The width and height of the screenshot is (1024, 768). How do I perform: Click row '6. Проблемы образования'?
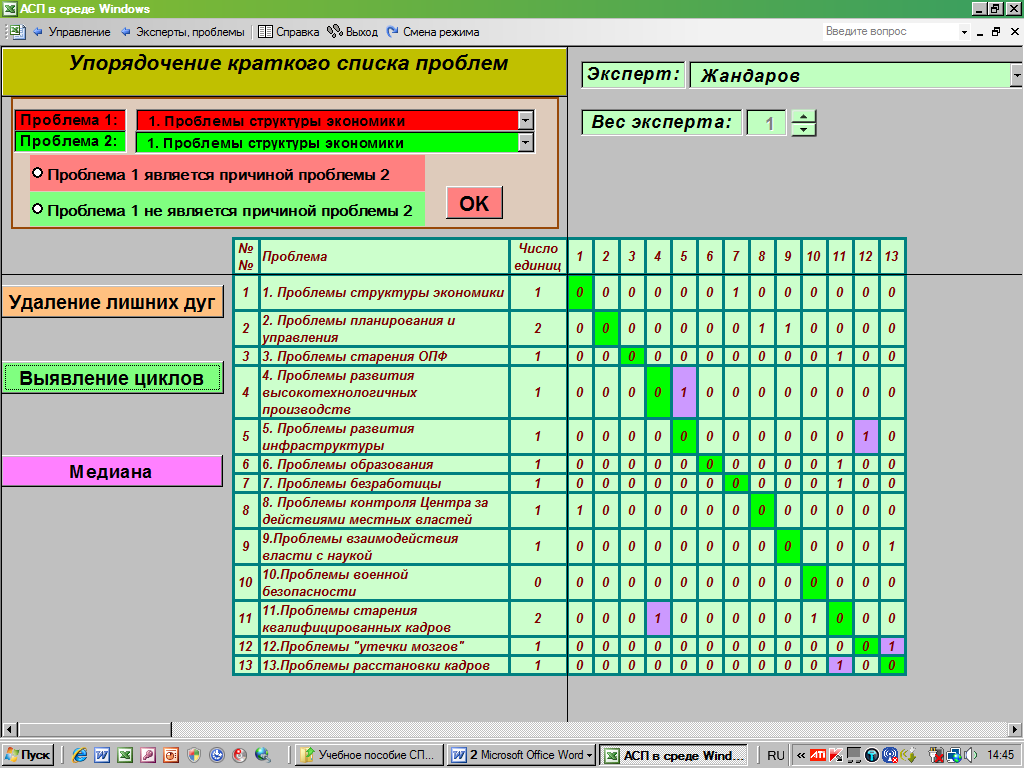[x=383, y=464]
